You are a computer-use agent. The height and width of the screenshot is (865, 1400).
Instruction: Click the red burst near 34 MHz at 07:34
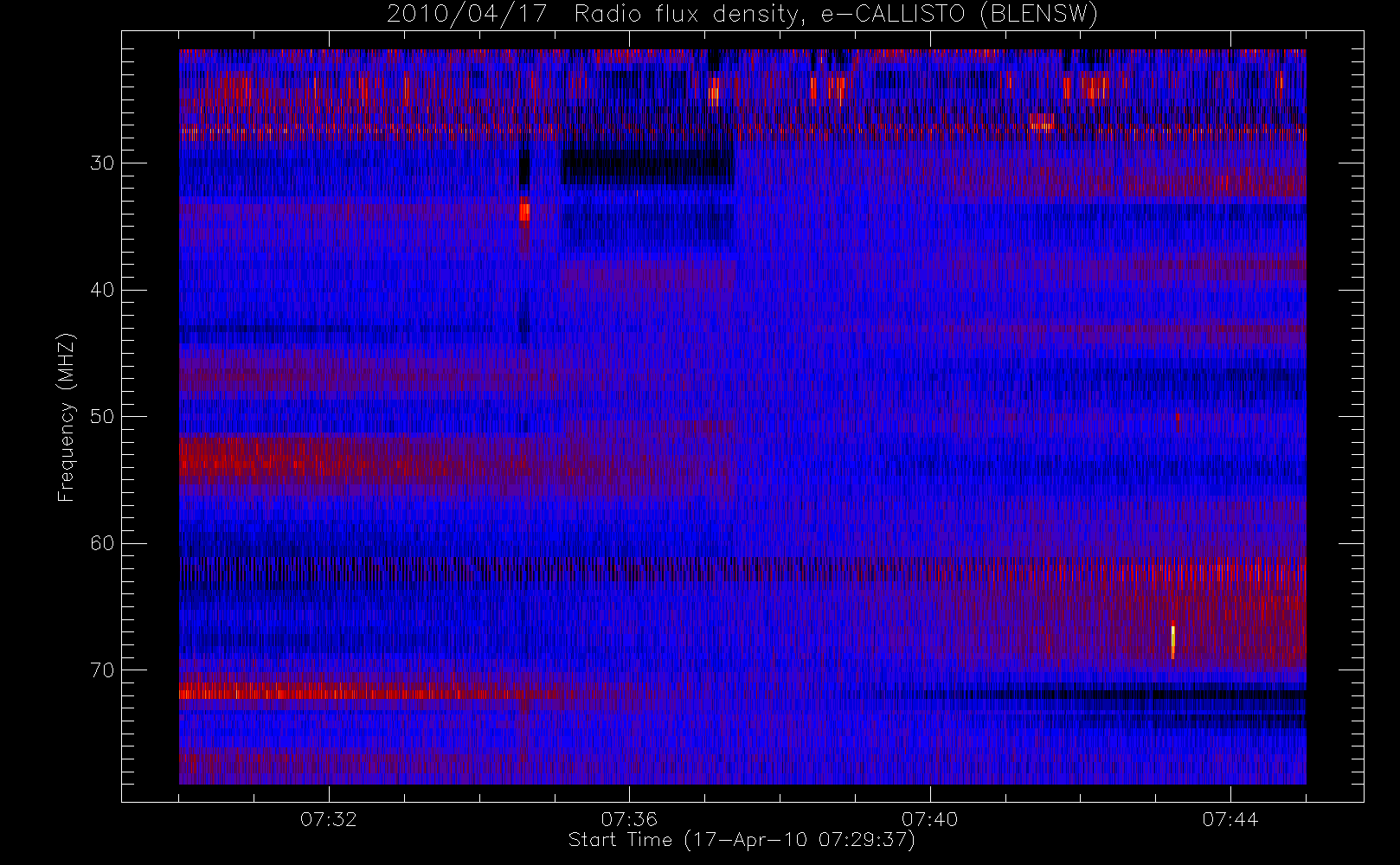524,210
